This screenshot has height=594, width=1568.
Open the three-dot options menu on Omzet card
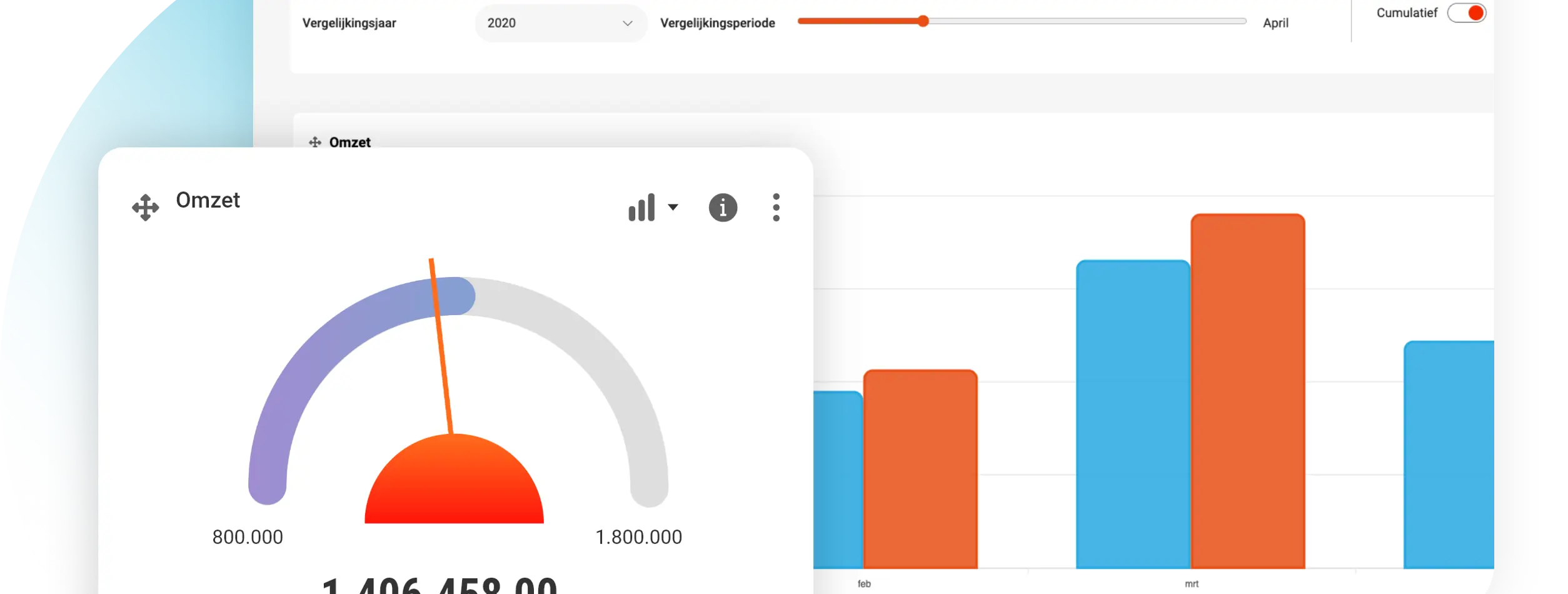776,208
